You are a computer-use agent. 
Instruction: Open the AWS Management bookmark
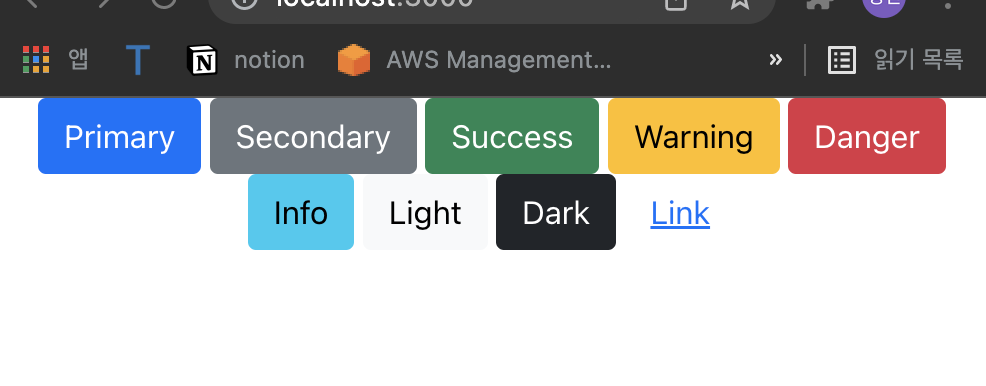click(x=474, y=60)
